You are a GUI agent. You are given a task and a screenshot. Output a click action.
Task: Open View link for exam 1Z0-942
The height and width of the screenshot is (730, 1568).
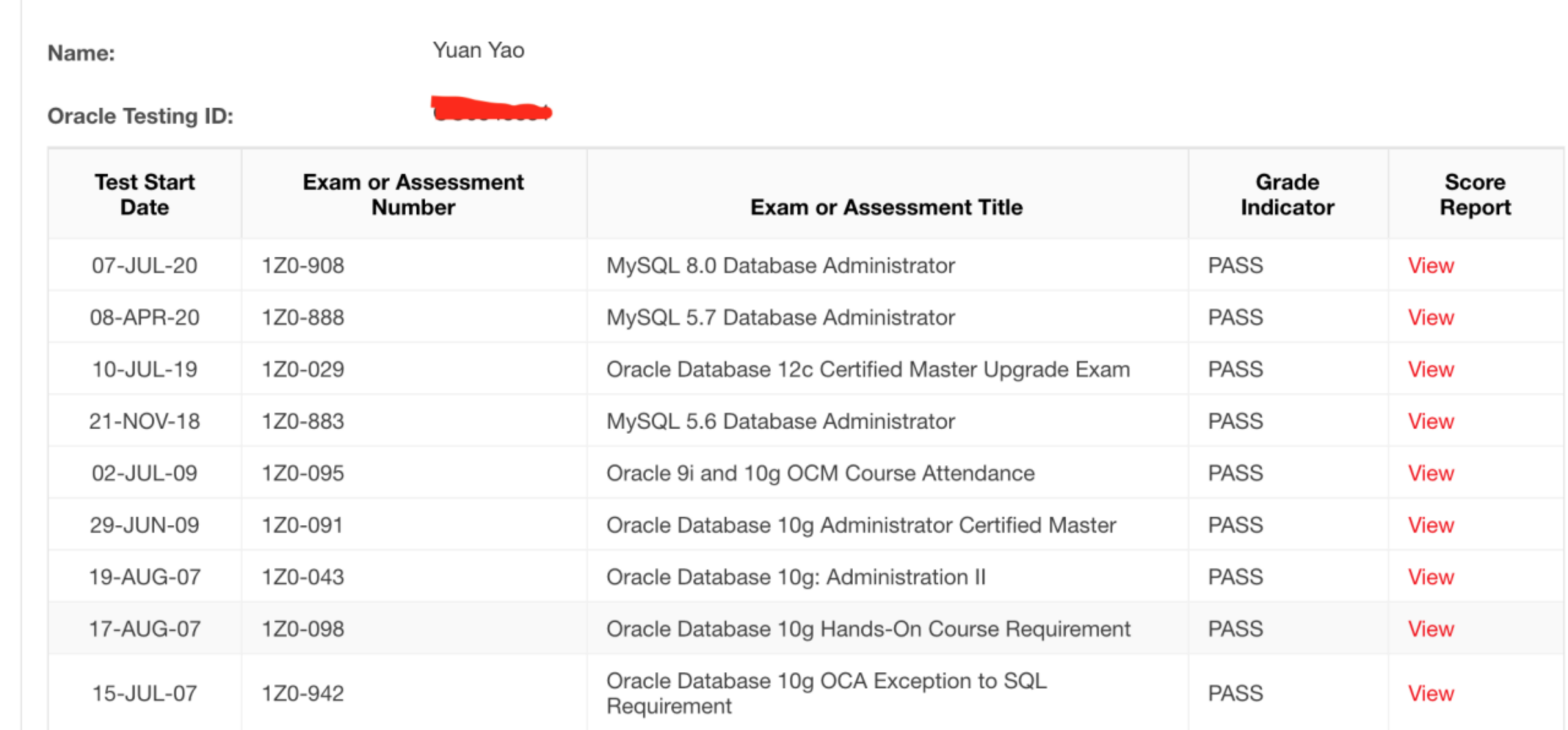(x=1430, y=694)
